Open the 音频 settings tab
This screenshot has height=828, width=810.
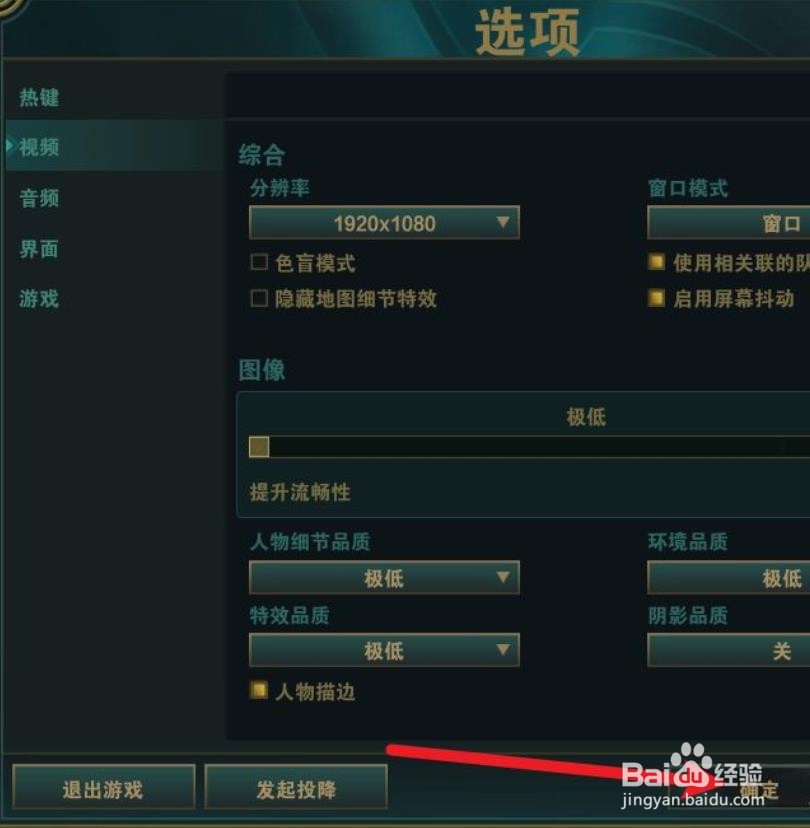(x=39, y=199)
